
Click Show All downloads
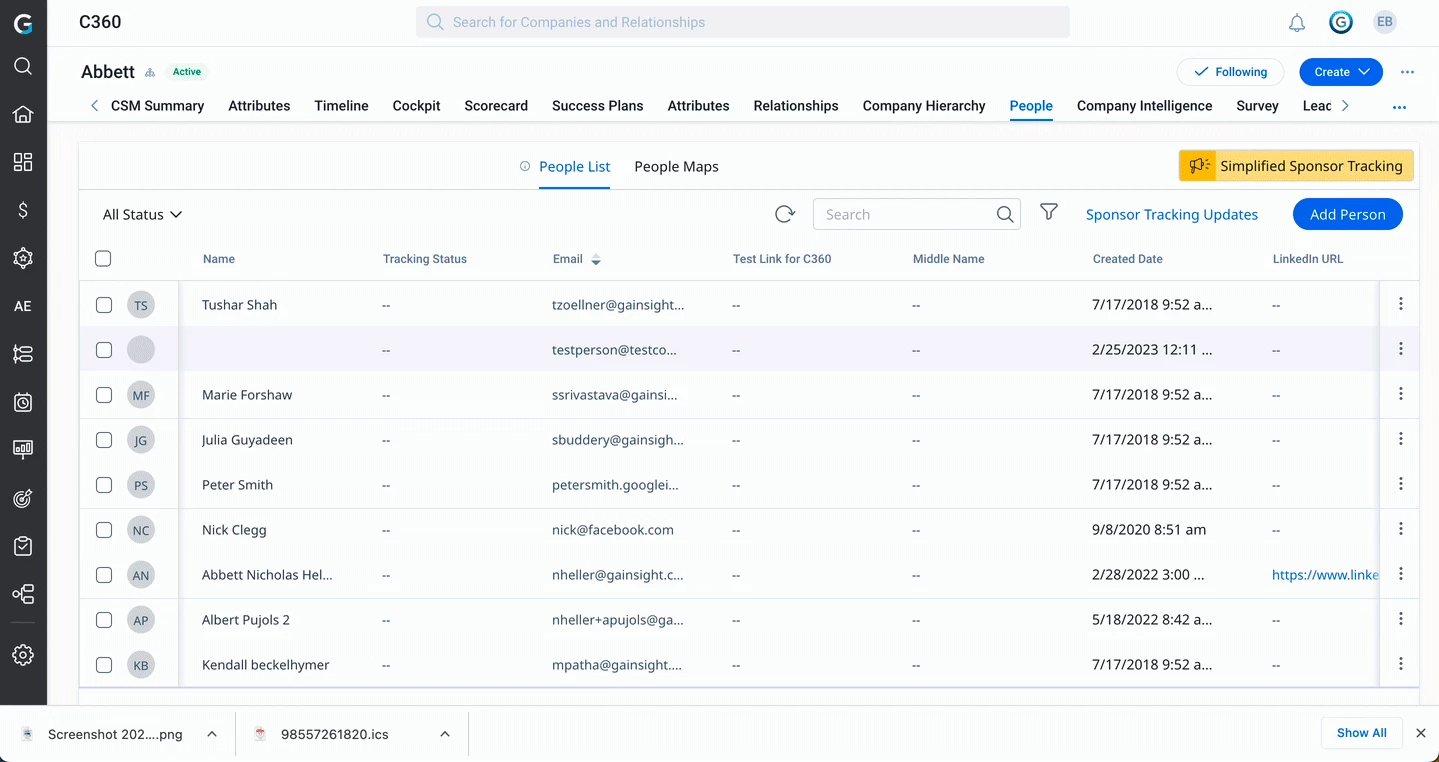[x=1361, y=733]
